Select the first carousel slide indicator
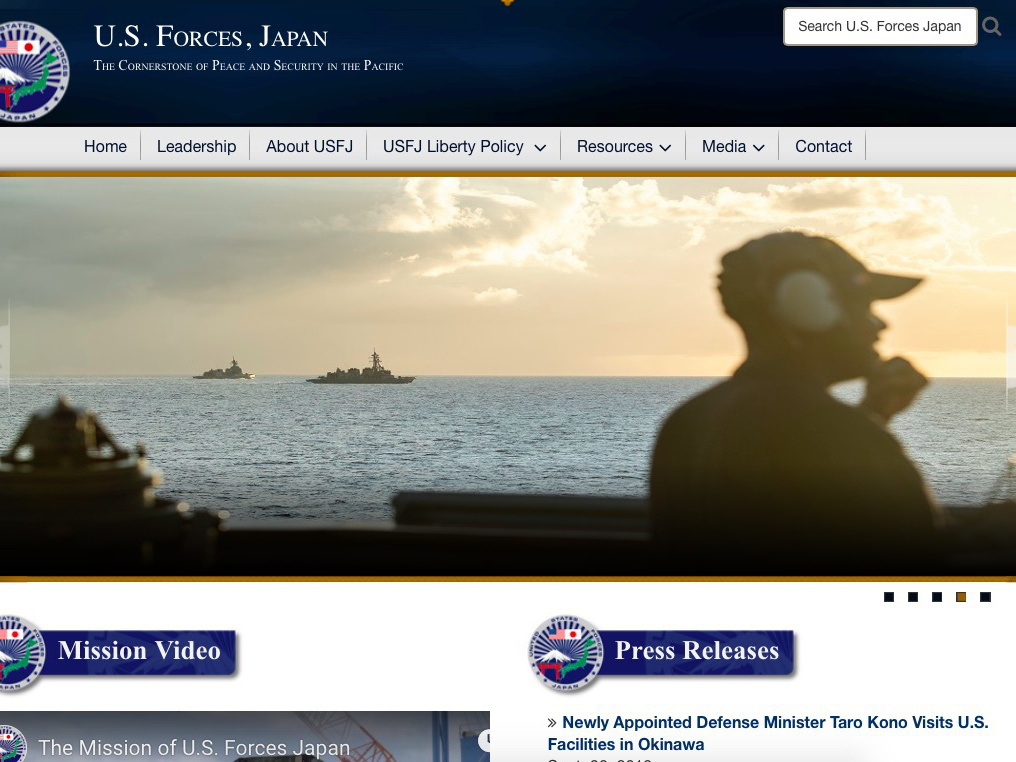The height and width of the screenshot is (762, 1016). pos(889,597)
